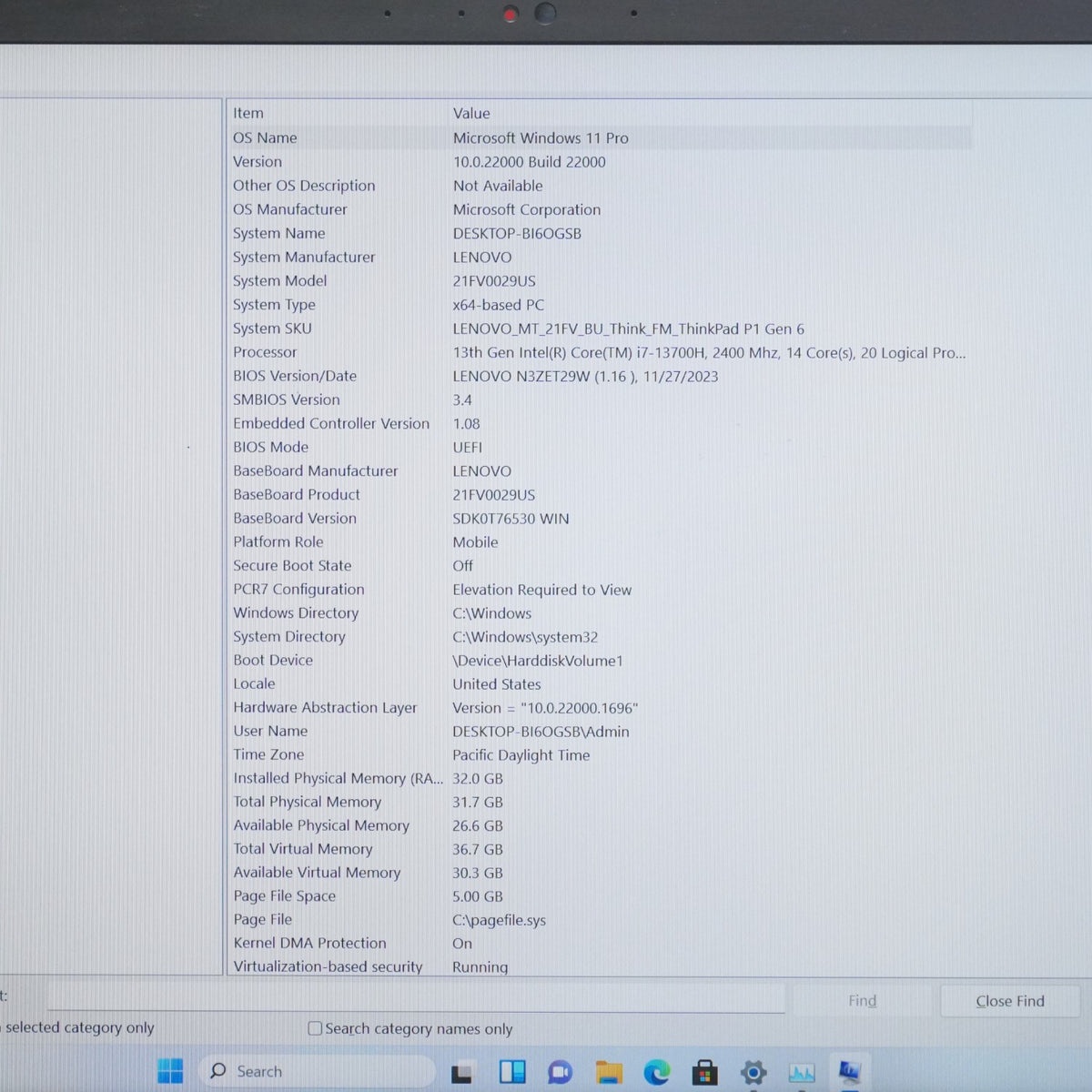Select the Available Physical Memory row

[601, 825]
